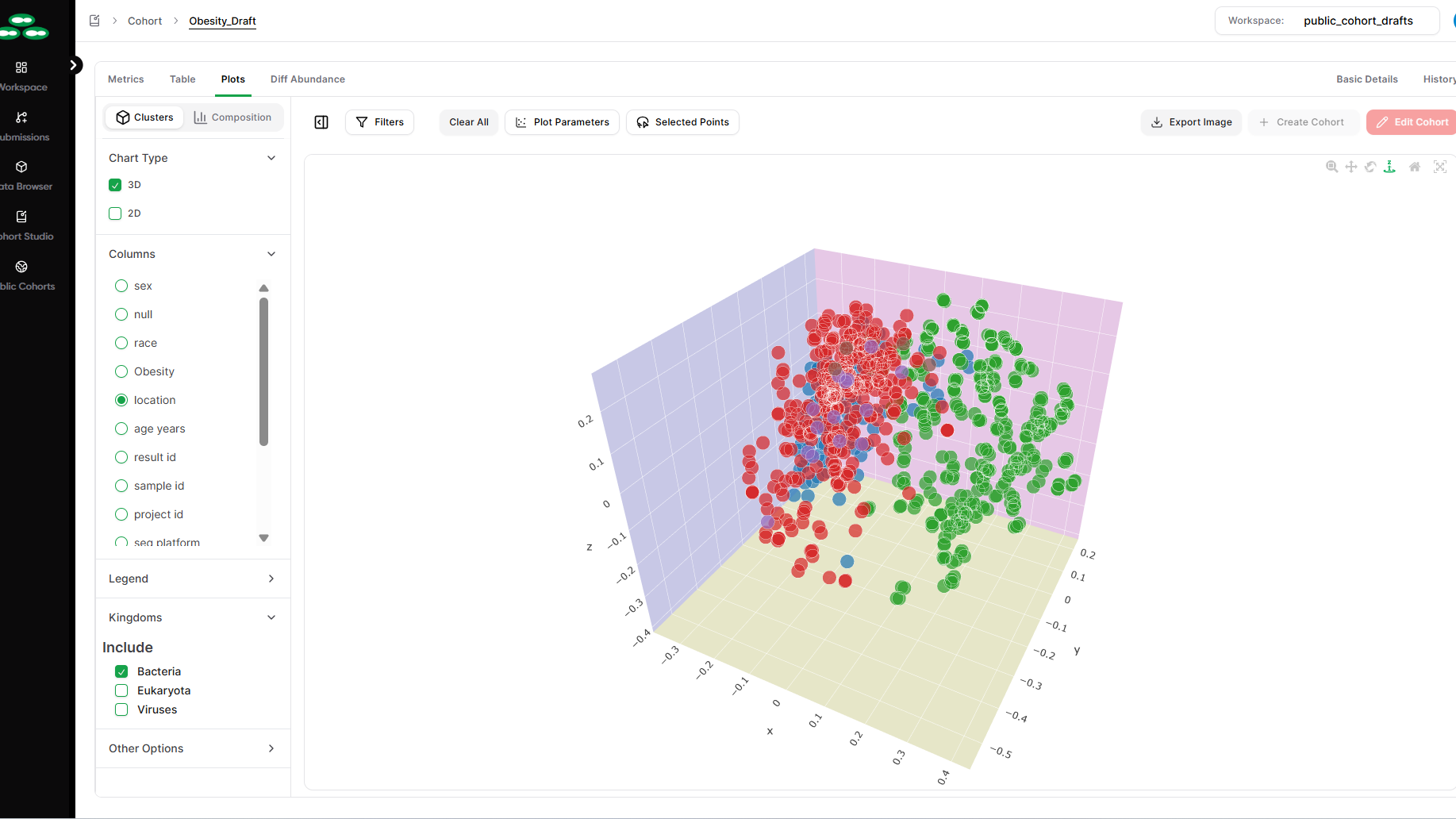1456x819 pixels.
Task: Select the sex column radio button
Action: 121,286
